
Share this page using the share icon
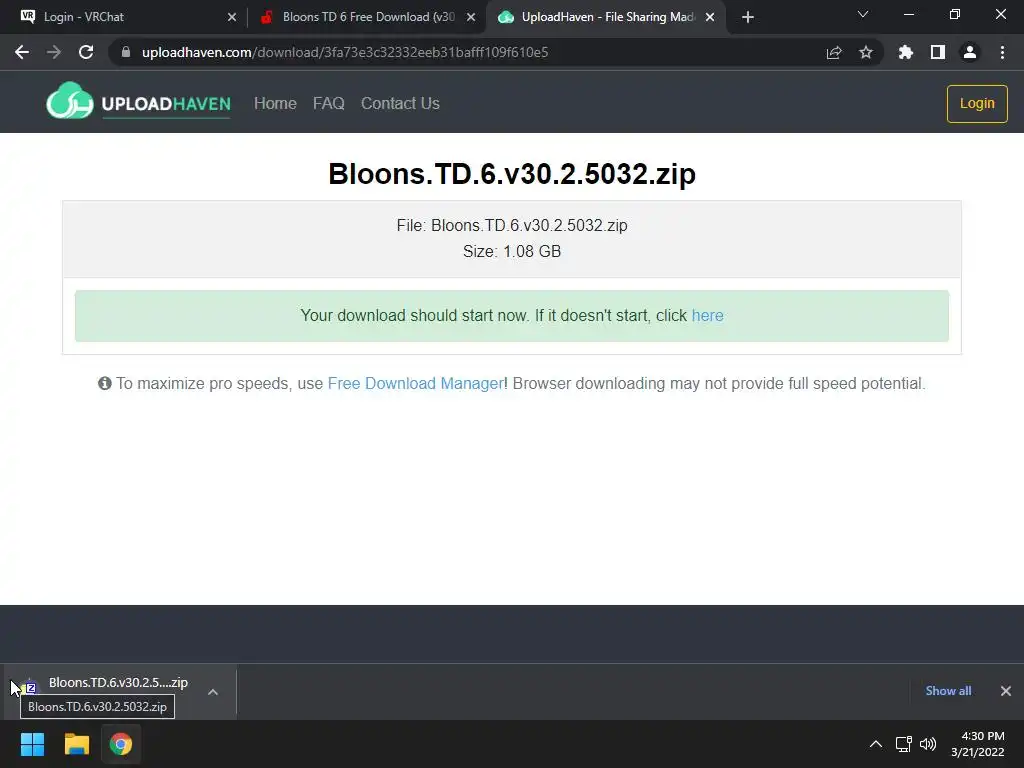[x=834, y=52]
